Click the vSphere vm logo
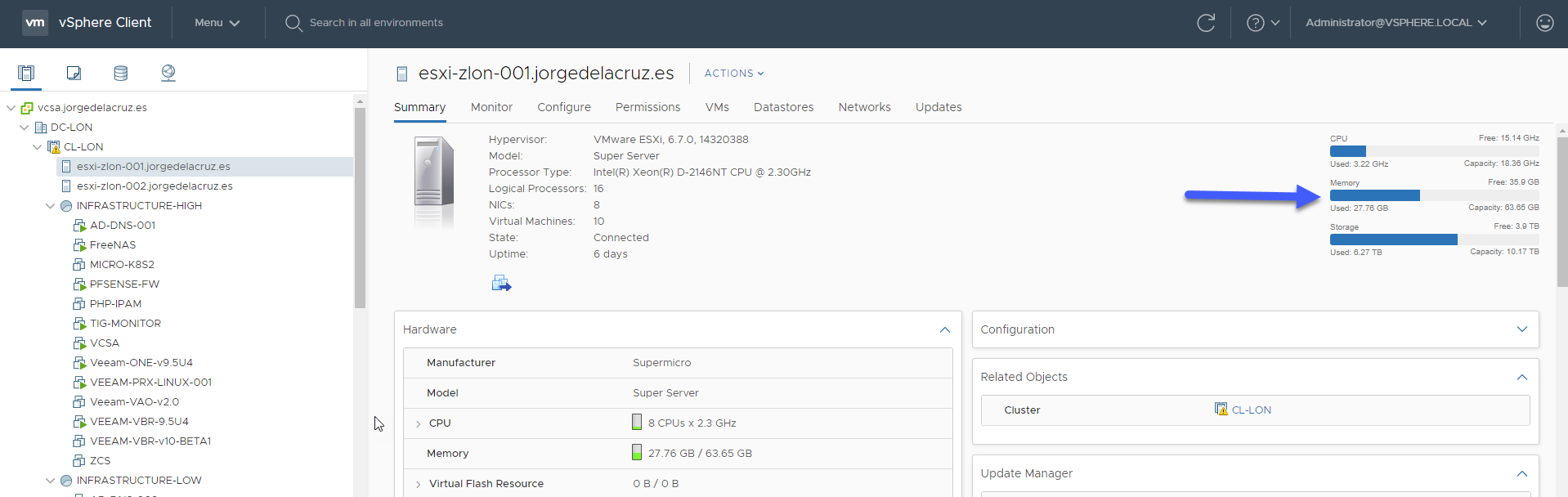 tap(35, 23)
